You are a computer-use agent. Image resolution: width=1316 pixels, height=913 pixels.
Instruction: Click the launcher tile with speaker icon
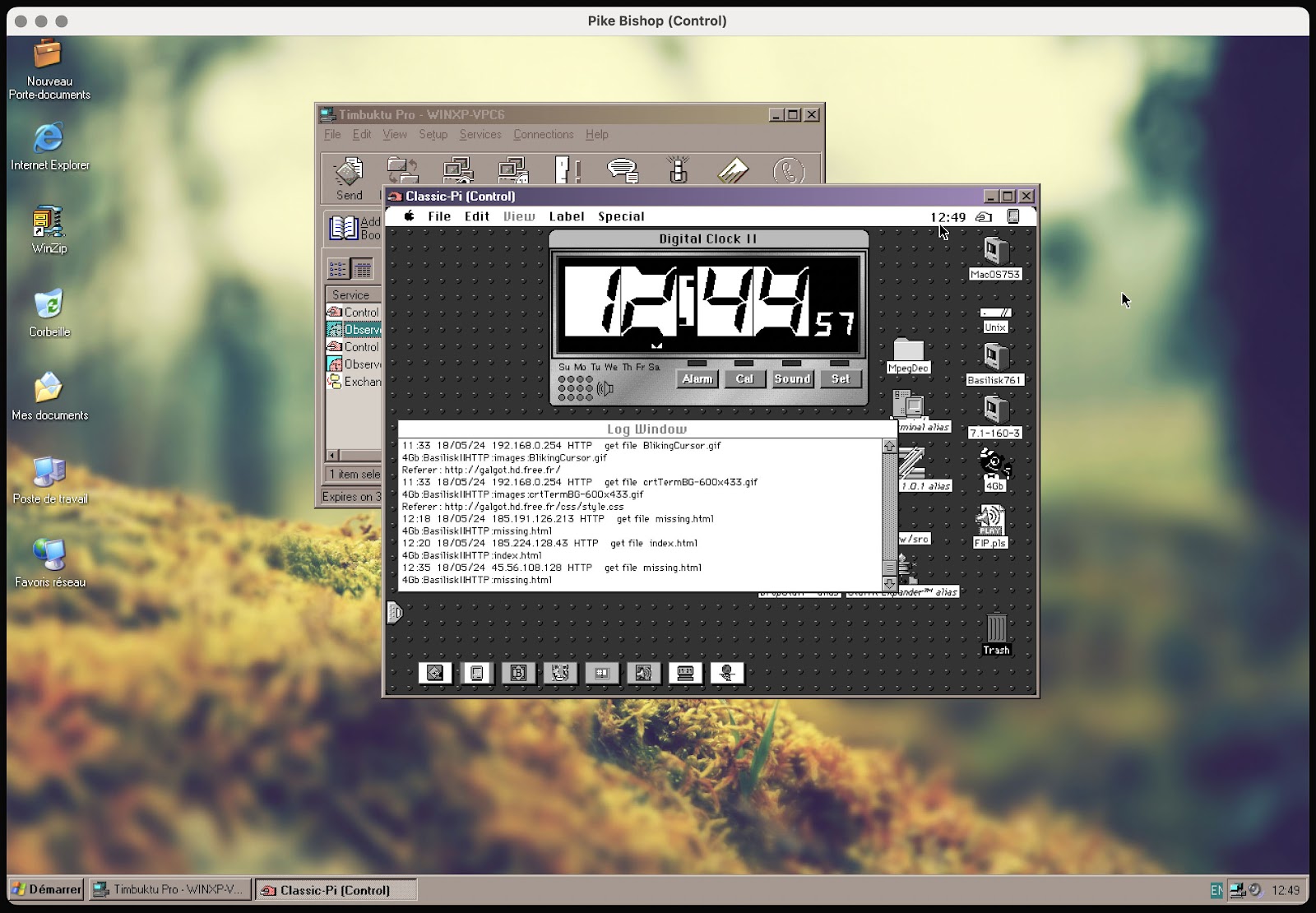click(643, 673)
